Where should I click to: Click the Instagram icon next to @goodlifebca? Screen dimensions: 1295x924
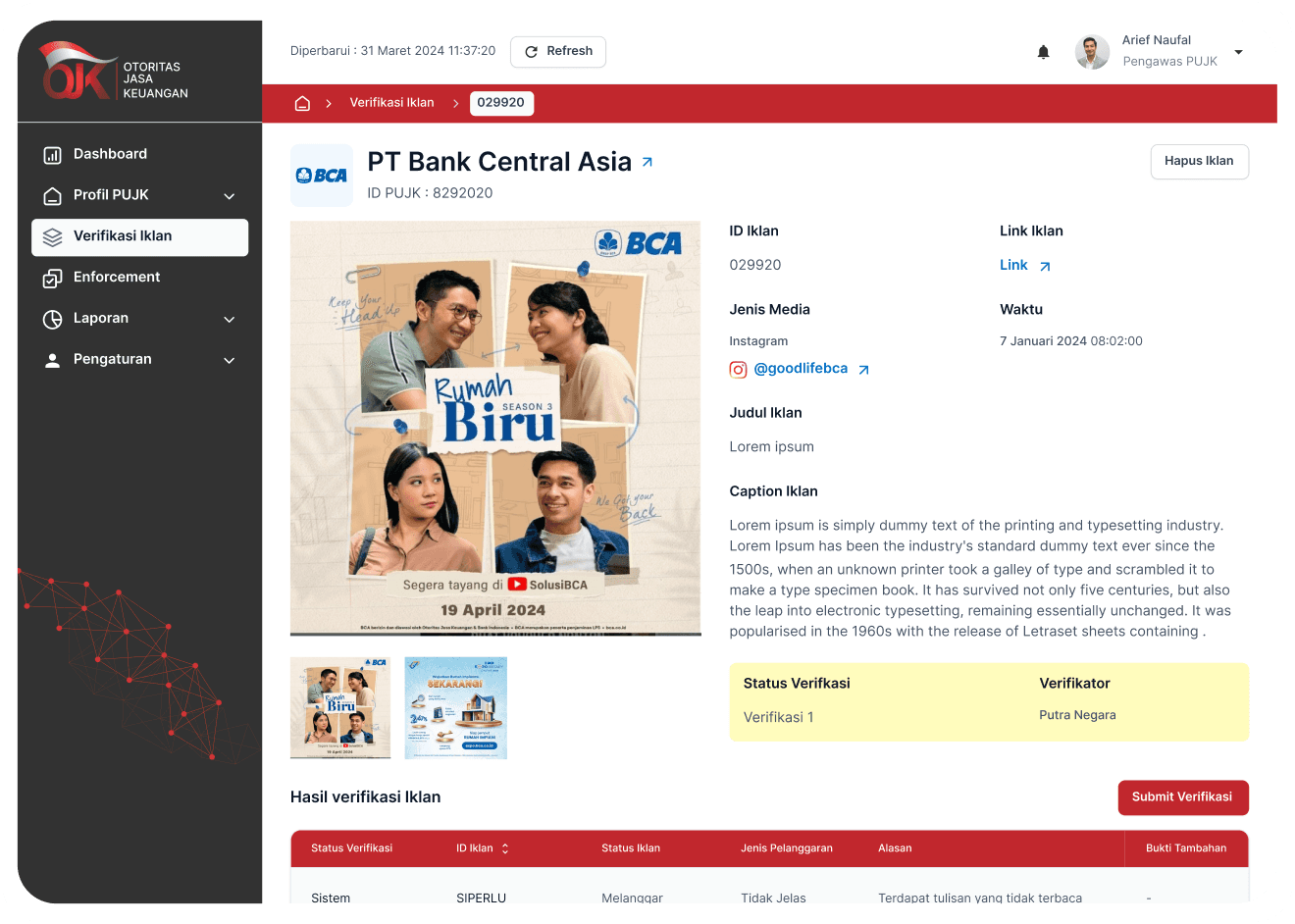coord(738,370)
